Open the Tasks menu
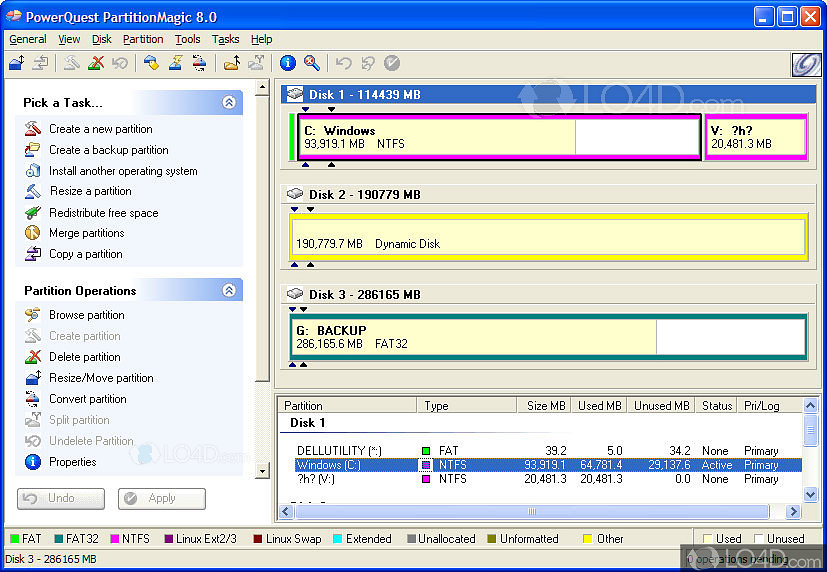 [225, 39]
